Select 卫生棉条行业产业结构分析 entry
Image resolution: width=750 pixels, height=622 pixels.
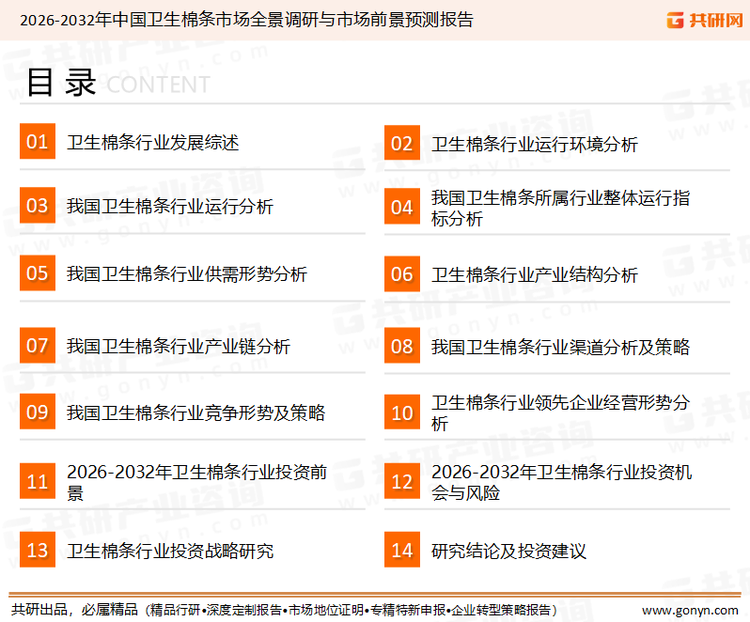[x=534, y=275]
